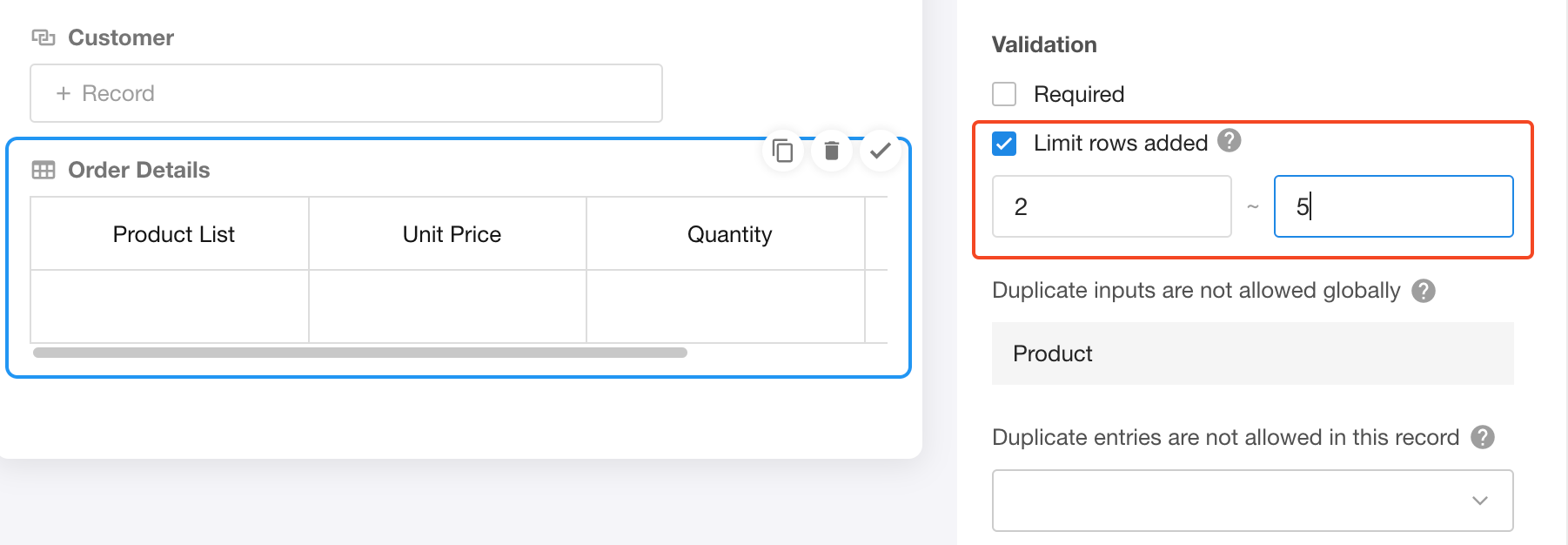This screenshot has height=545, width=1568.
Task: Expand the duplicate entries dropdown chevron
Action: tap(1480, 501)
